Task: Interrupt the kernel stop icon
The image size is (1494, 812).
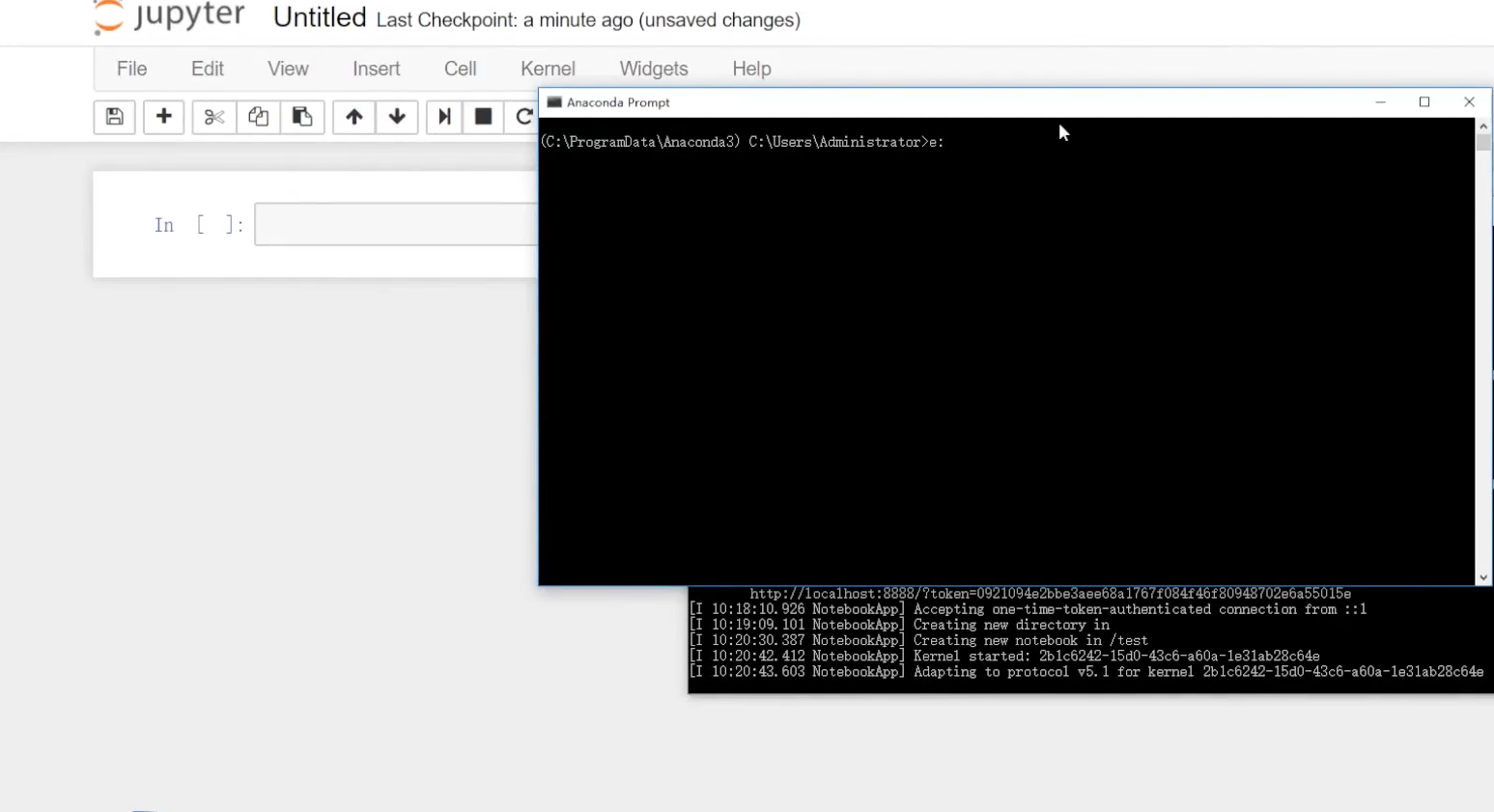Action: click(x=483, y=117)
